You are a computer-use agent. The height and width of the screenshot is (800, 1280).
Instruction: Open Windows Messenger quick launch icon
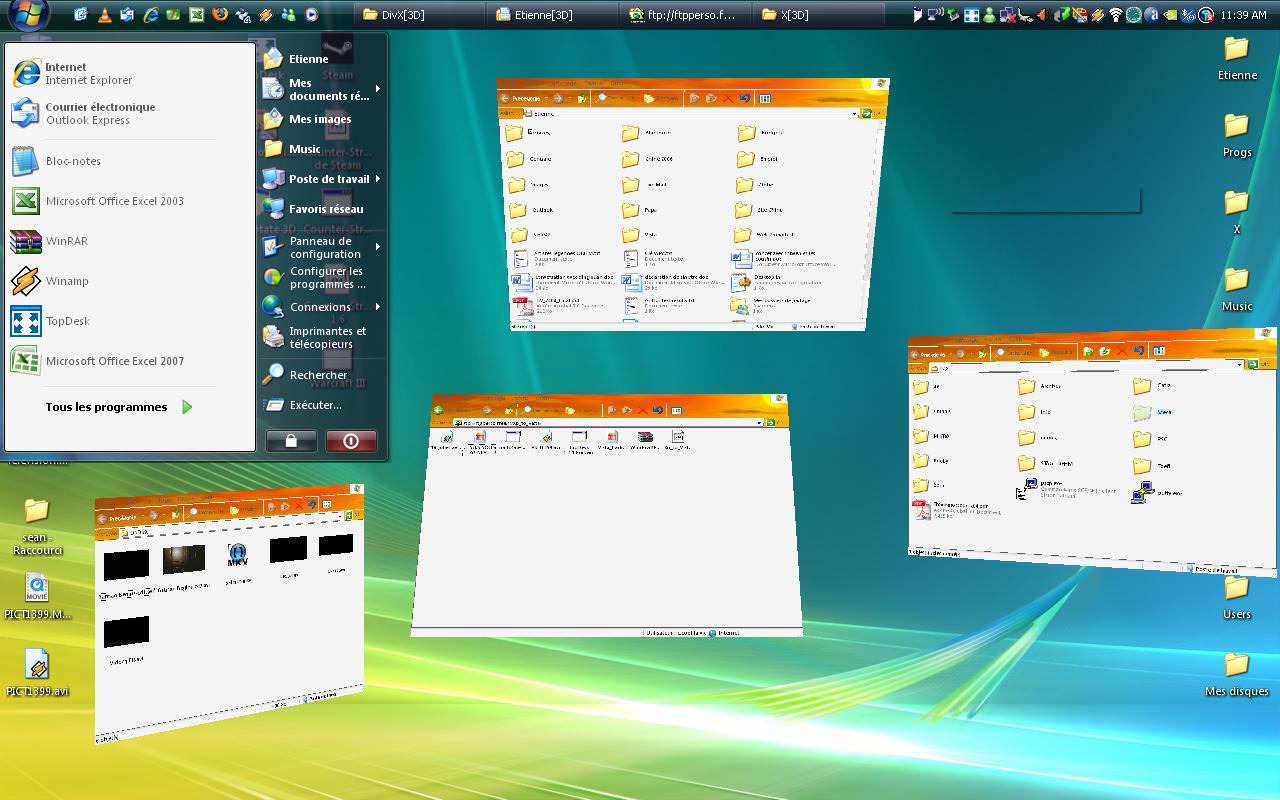click(288, 15)
